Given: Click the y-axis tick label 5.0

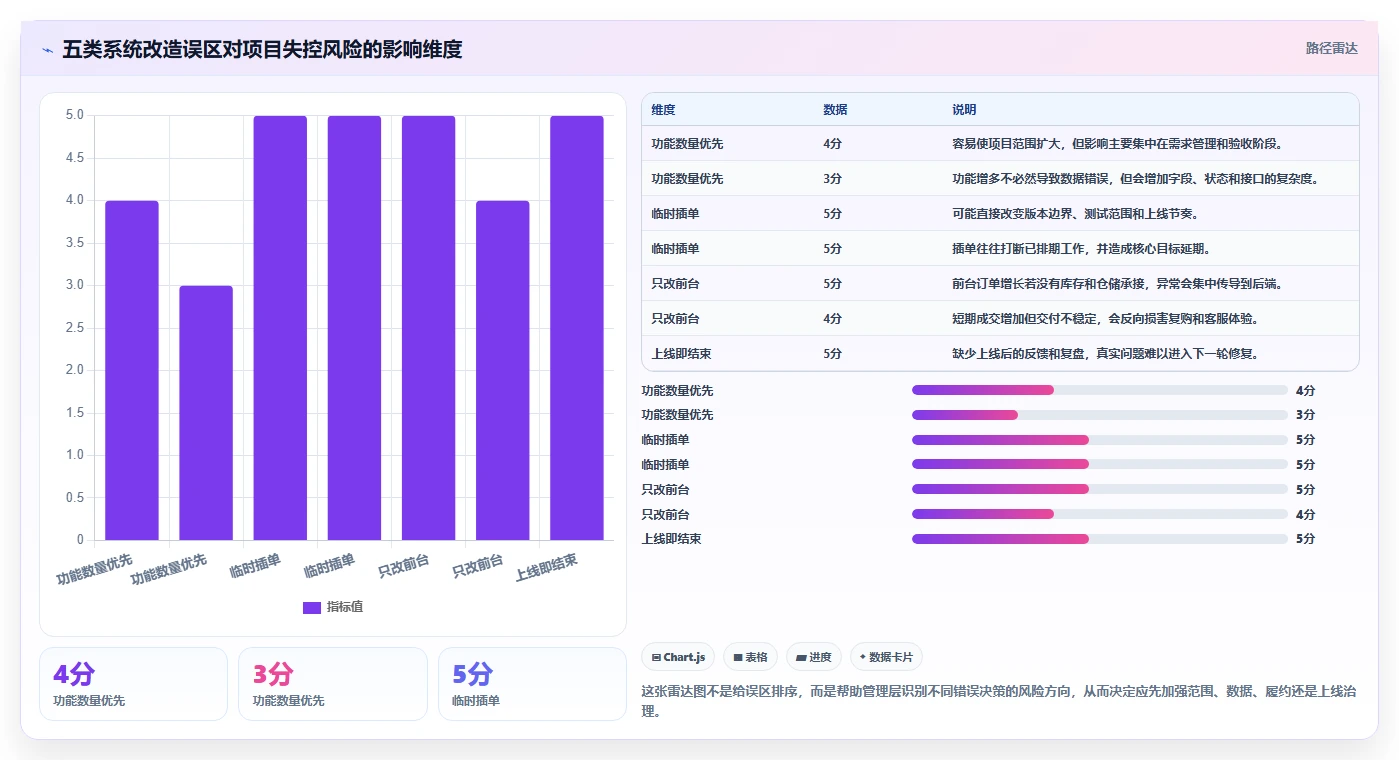Looking at the screenshot, I should click(x=75, y=116).
